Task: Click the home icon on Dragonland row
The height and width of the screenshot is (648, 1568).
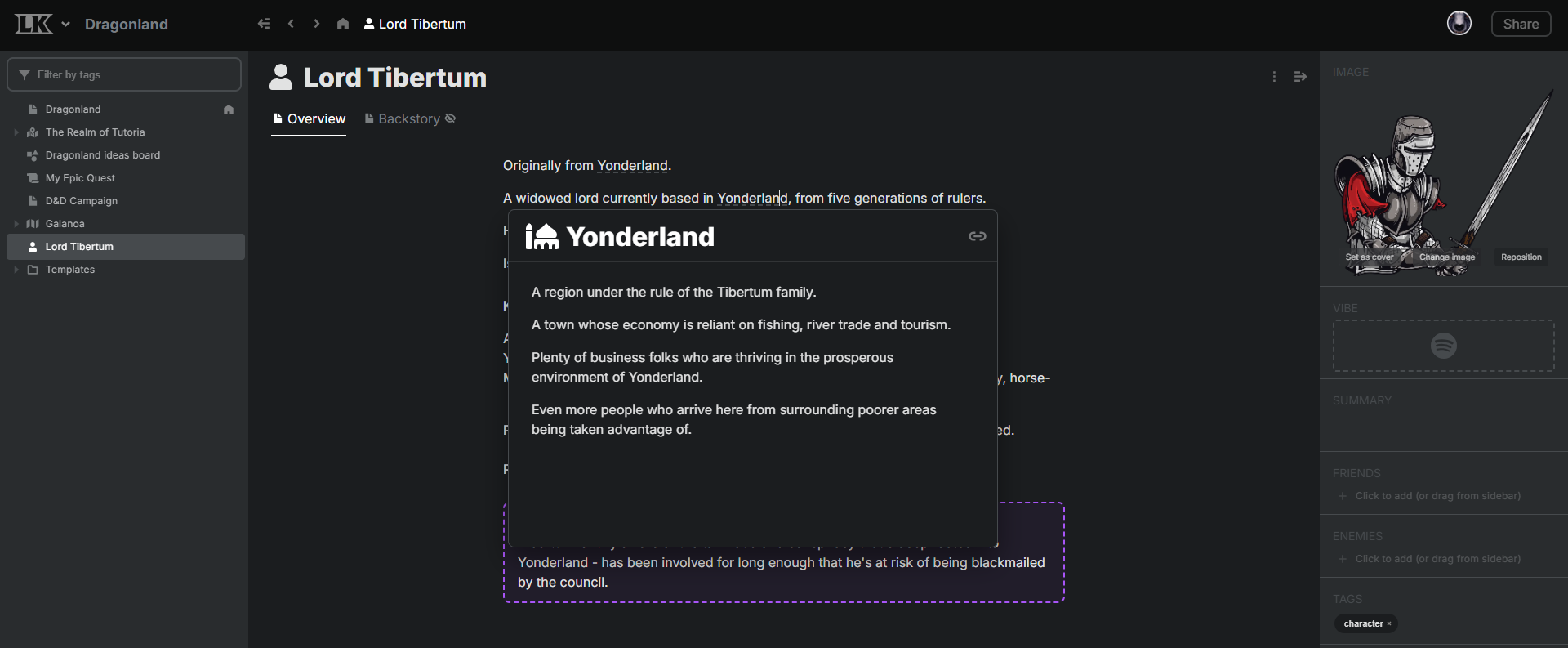Action: [229, 109]
